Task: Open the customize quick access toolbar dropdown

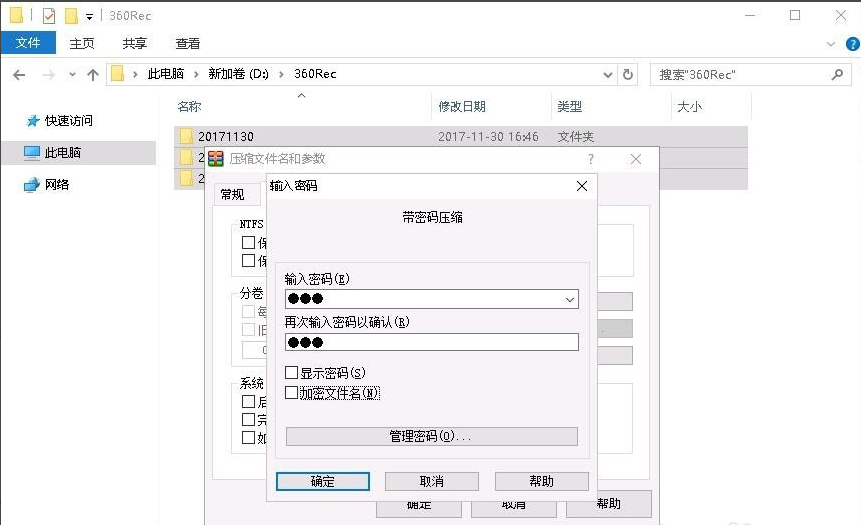Action: (x=89, y=17)
